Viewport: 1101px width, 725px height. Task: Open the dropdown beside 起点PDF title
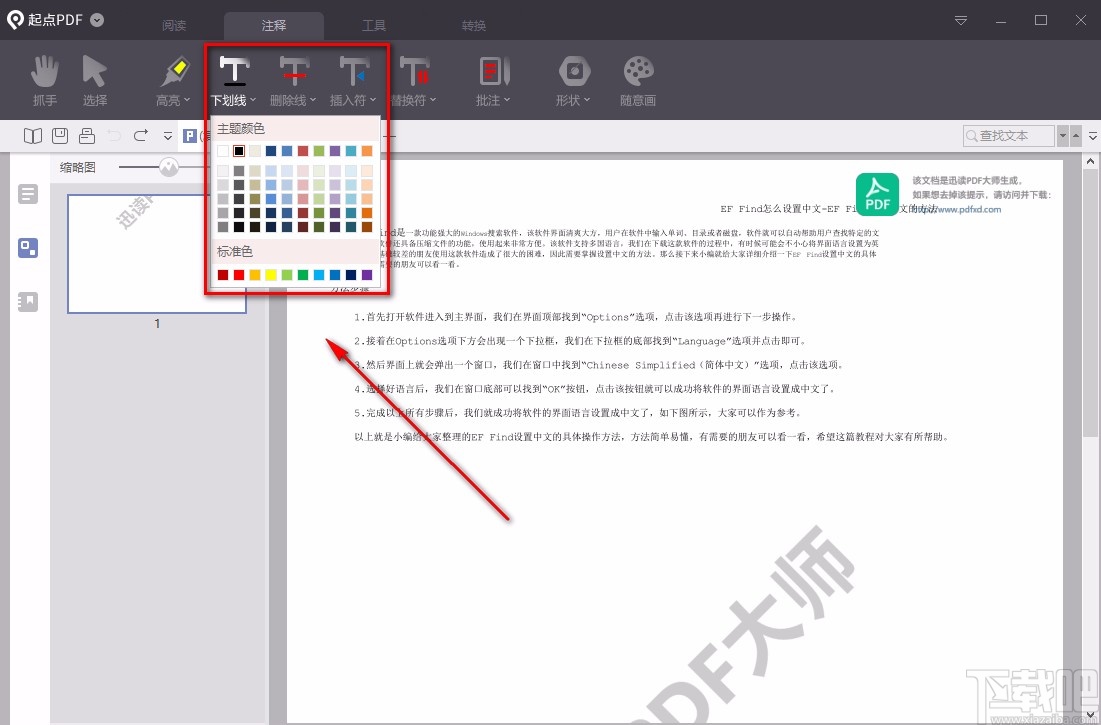tap(98, 20)
